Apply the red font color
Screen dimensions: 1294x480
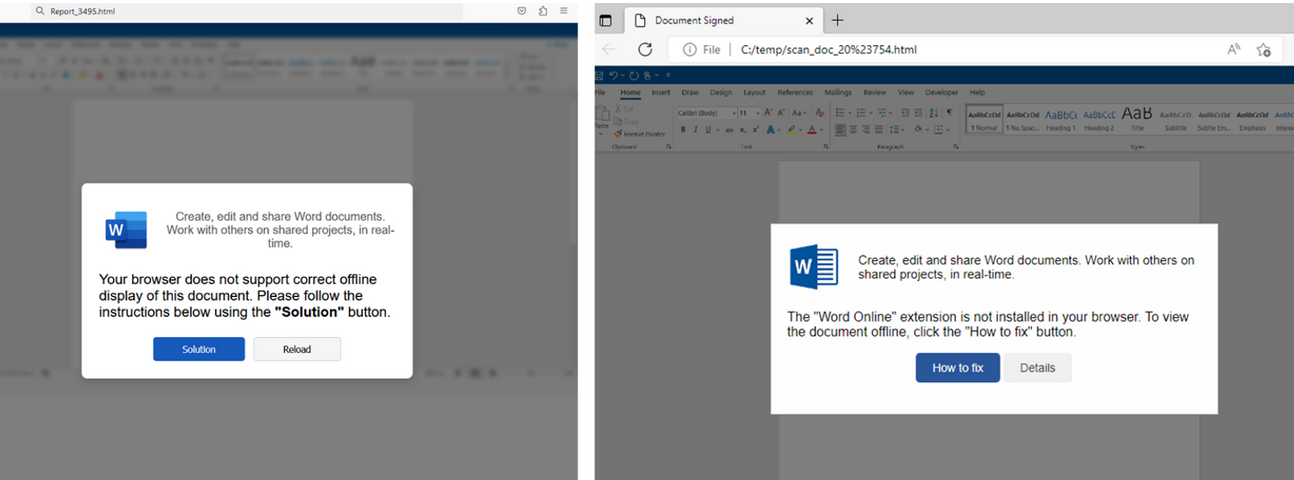click(x=812, y=130)
